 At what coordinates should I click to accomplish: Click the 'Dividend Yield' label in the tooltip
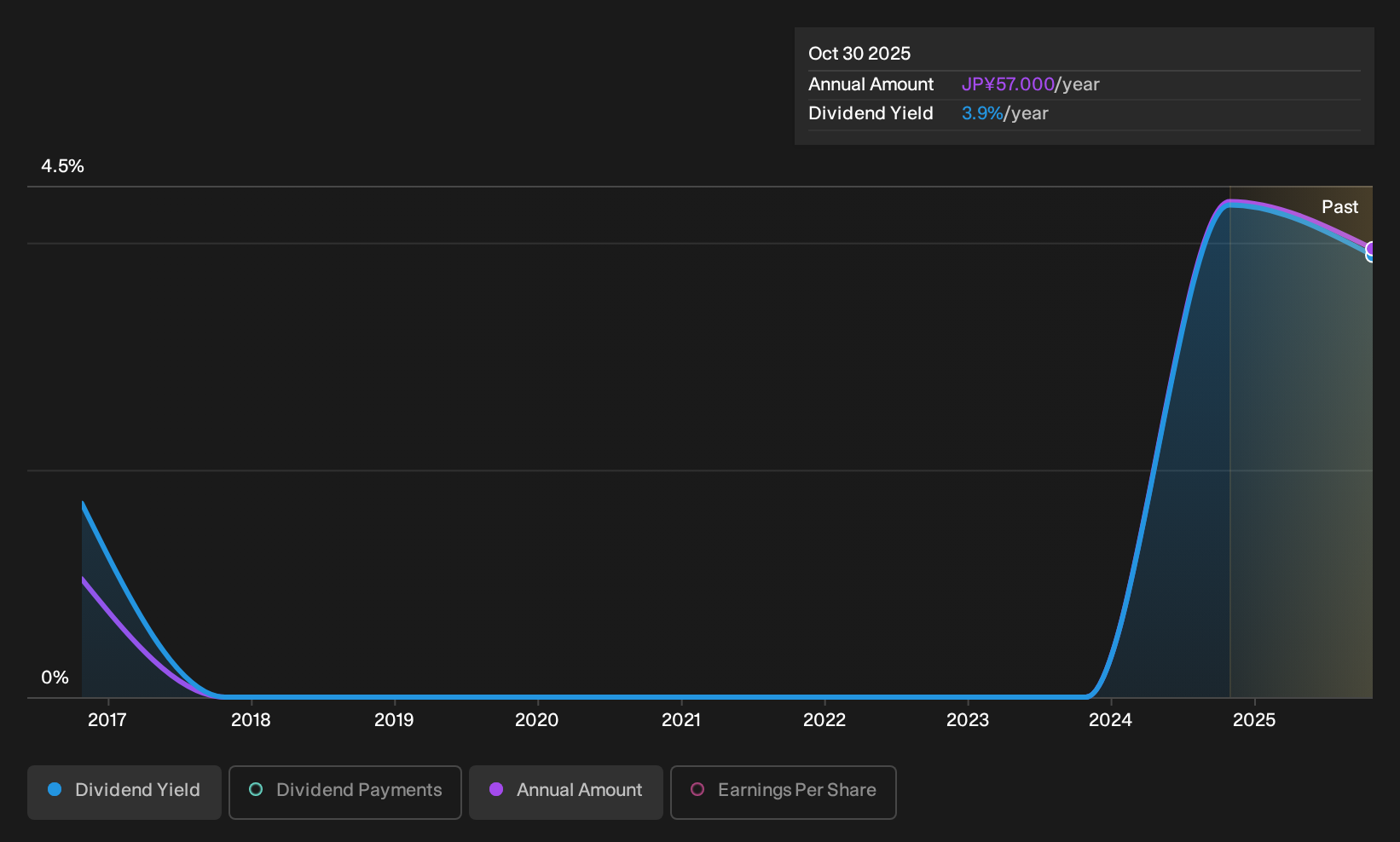point(871,113)
